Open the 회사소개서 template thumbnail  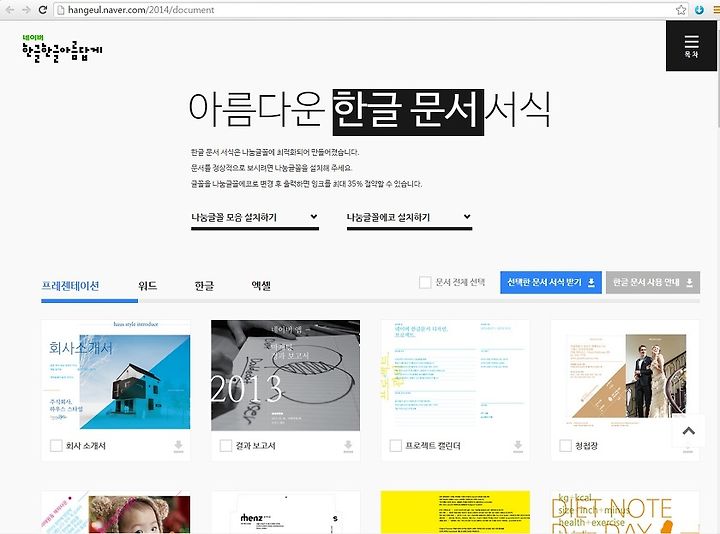[x=116, y=375]
